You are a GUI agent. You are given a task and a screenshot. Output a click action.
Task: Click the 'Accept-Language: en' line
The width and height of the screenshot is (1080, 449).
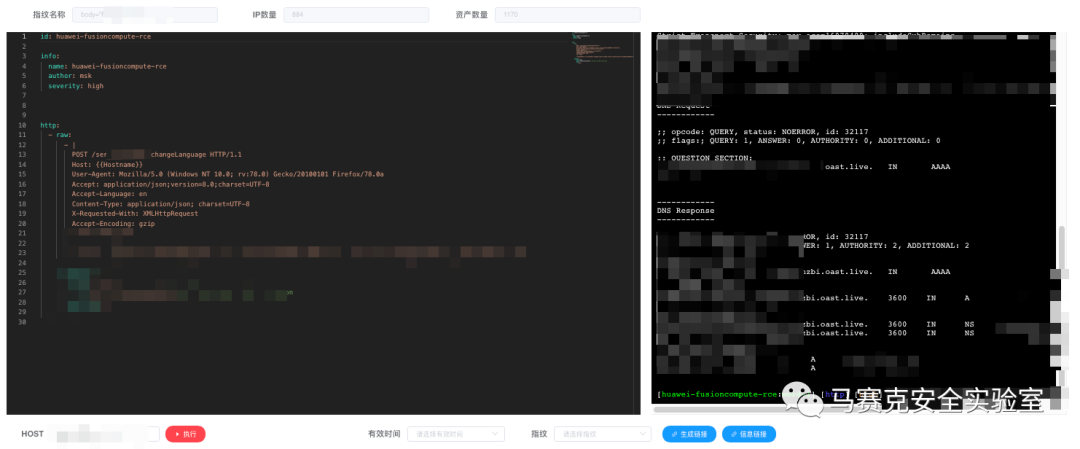coord(110,194)
